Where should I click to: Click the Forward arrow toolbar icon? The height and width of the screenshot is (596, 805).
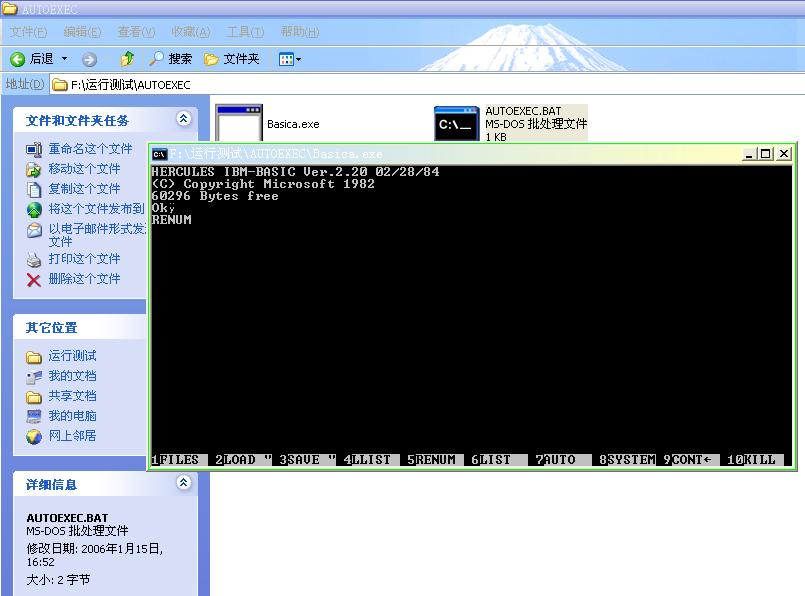pos(89,60)
